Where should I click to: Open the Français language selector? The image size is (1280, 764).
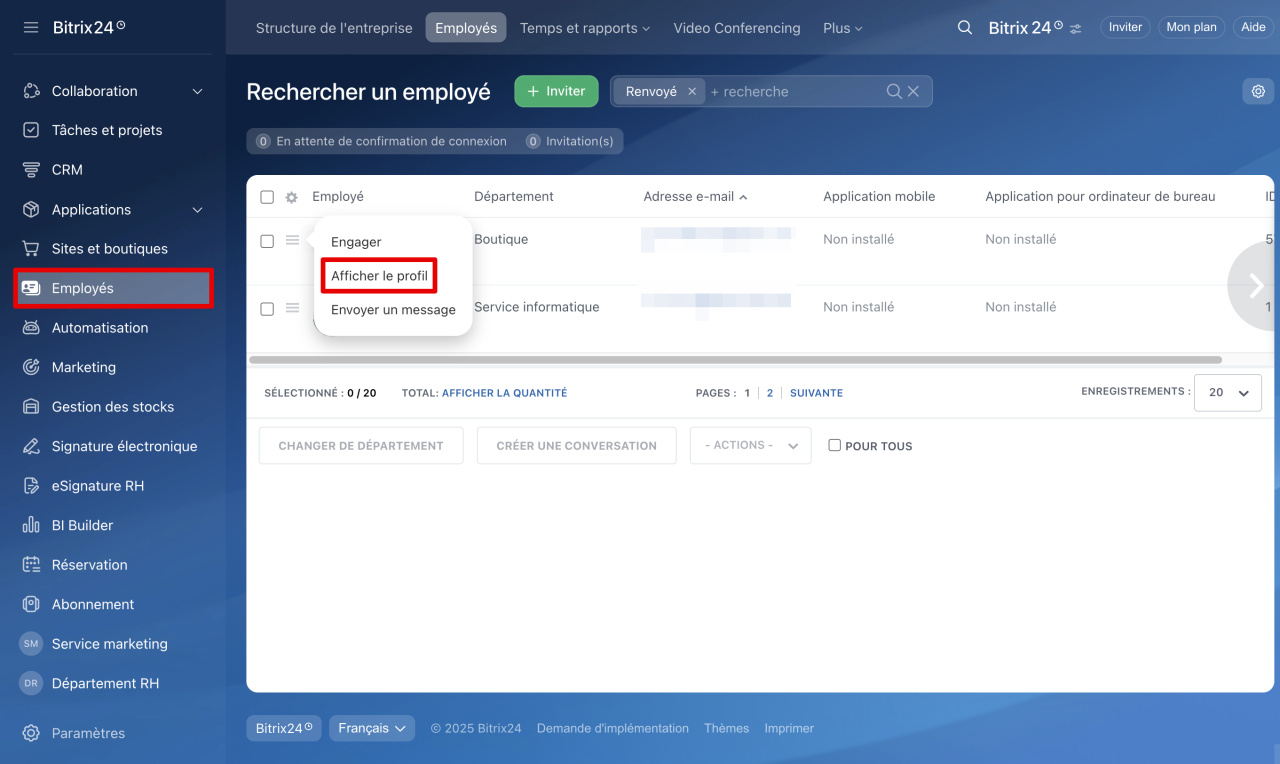[x=372, y=728]
